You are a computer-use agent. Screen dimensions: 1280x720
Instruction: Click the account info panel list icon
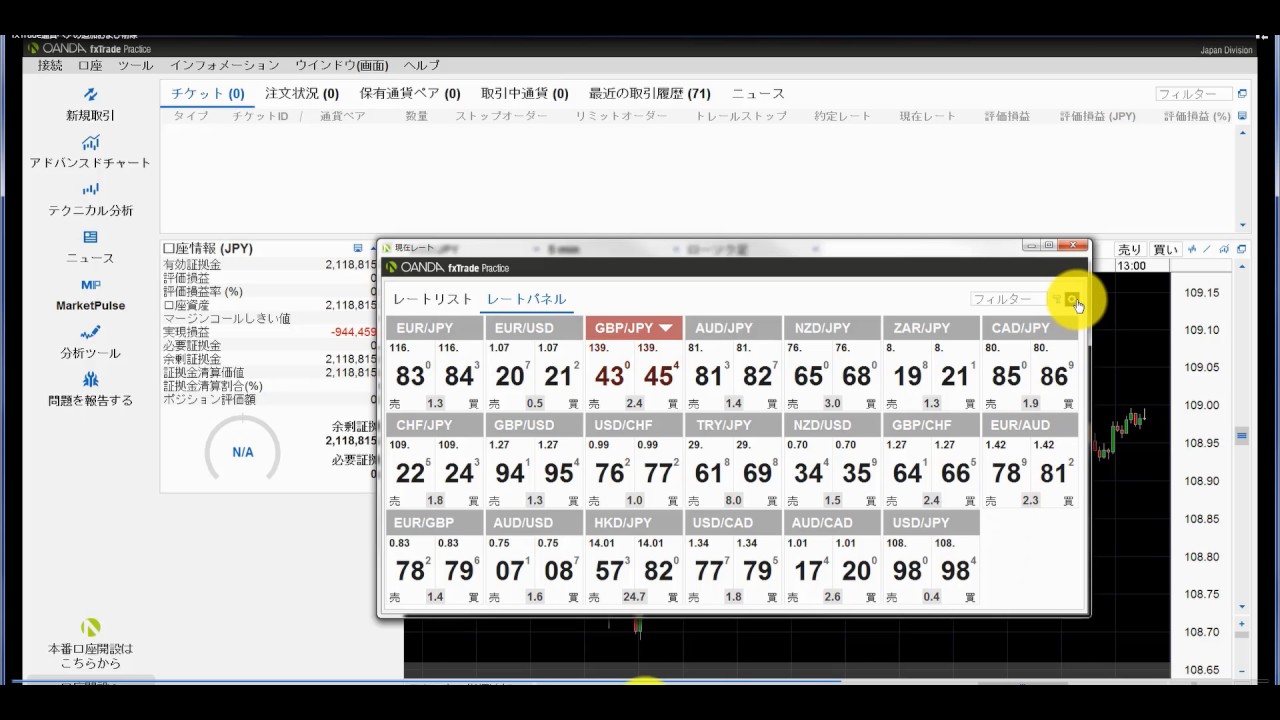358,248
